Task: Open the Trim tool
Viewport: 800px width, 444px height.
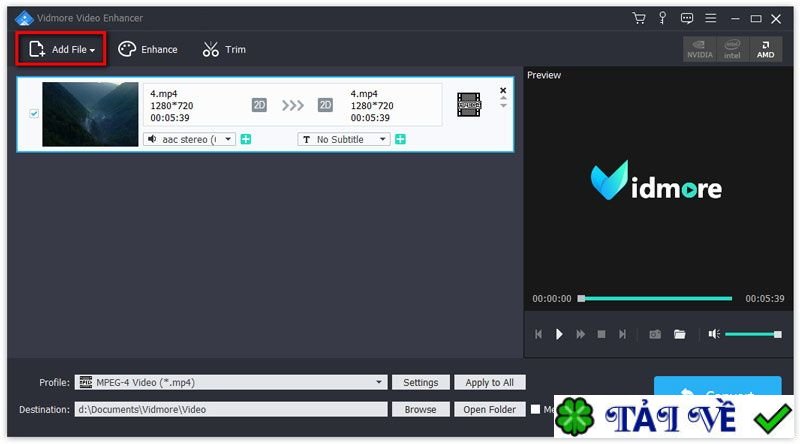Action: point(224,49)
